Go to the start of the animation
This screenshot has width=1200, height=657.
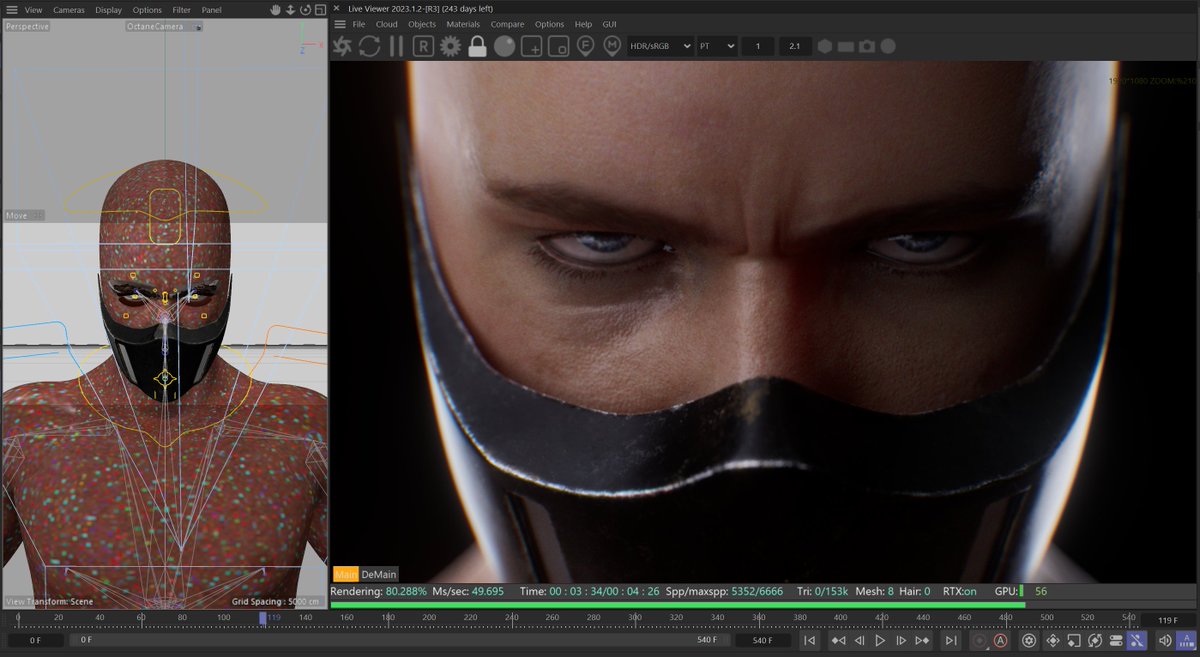[810, 640]
